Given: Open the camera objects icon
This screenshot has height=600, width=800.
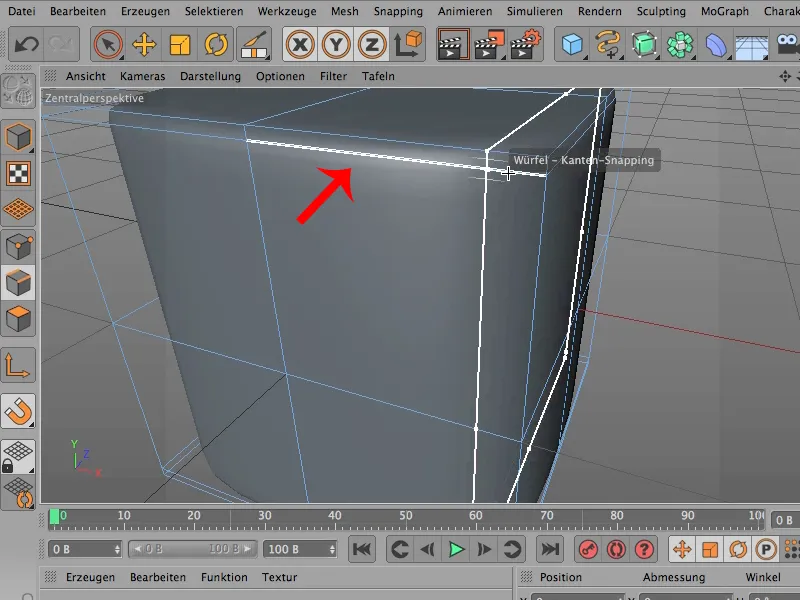Looking at the screenshot, I should (787, 44).
